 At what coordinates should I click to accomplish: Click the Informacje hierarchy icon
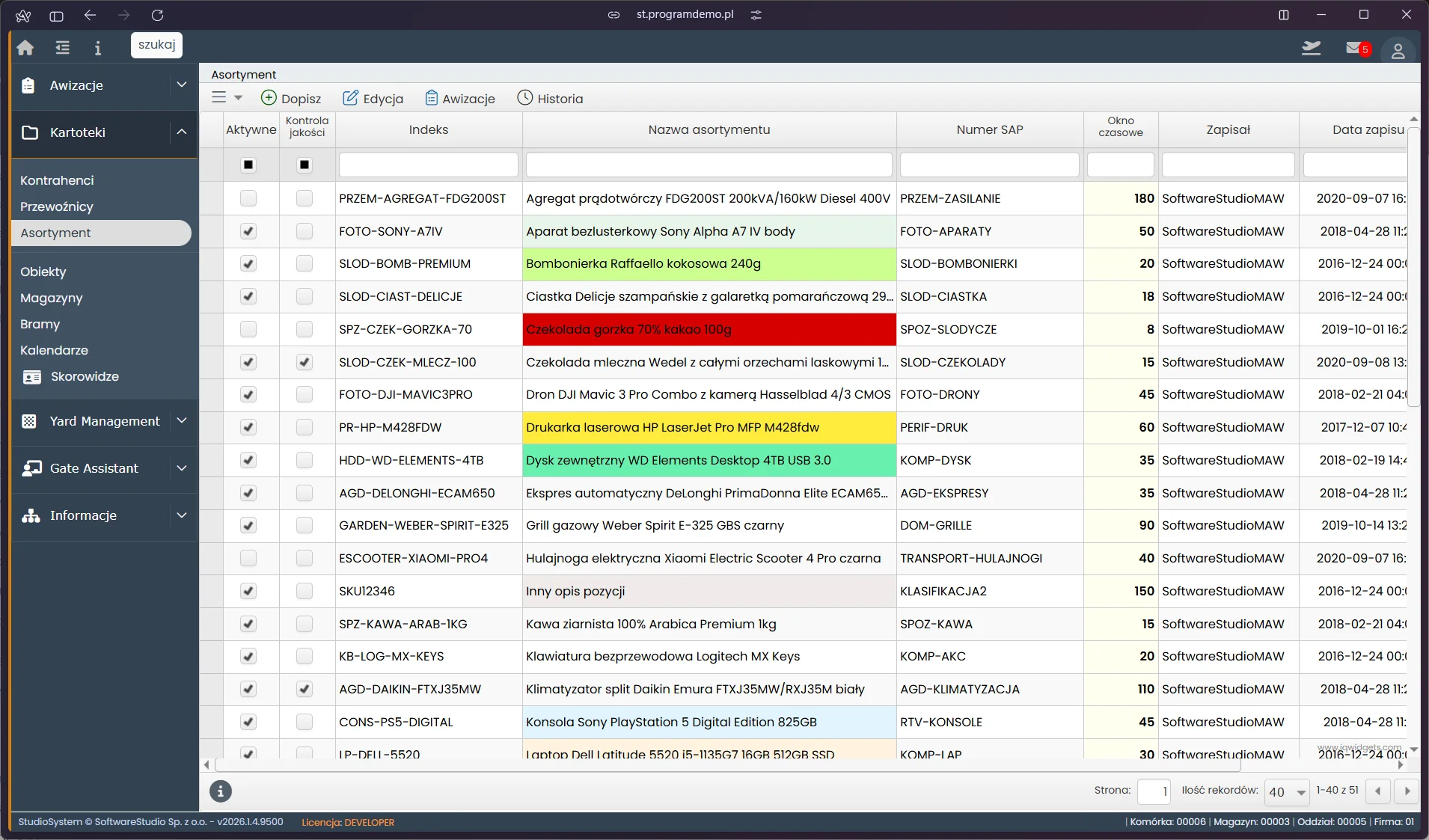(x=31, y=515)
